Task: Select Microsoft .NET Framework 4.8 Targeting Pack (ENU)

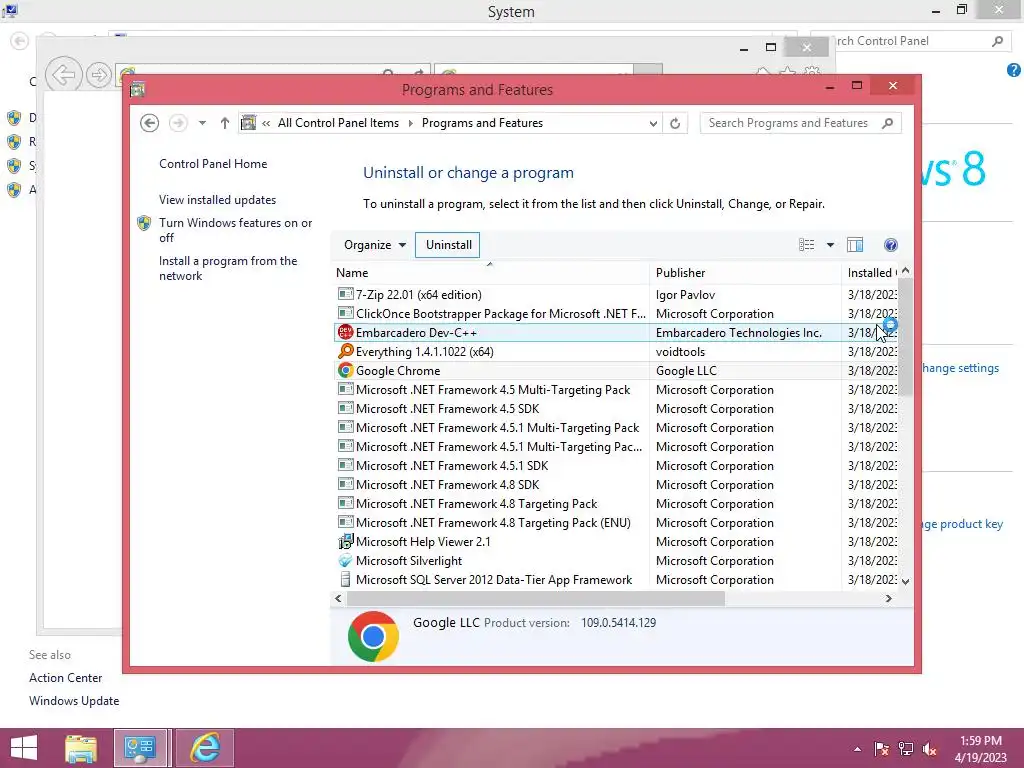Action: 615,522
